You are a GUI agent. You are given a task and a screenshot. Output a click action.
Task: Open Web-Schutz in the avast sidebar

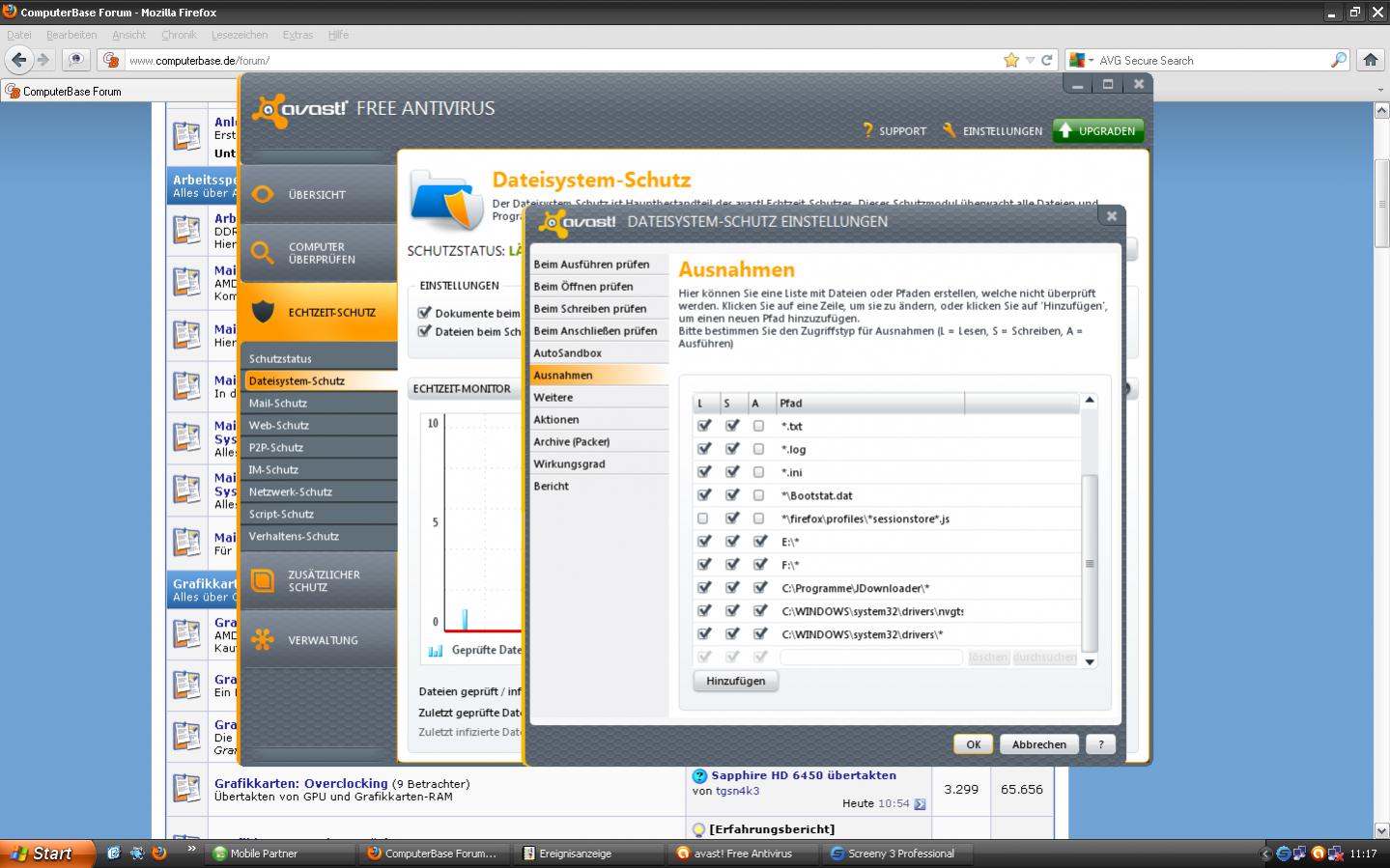tap(319, 425)
